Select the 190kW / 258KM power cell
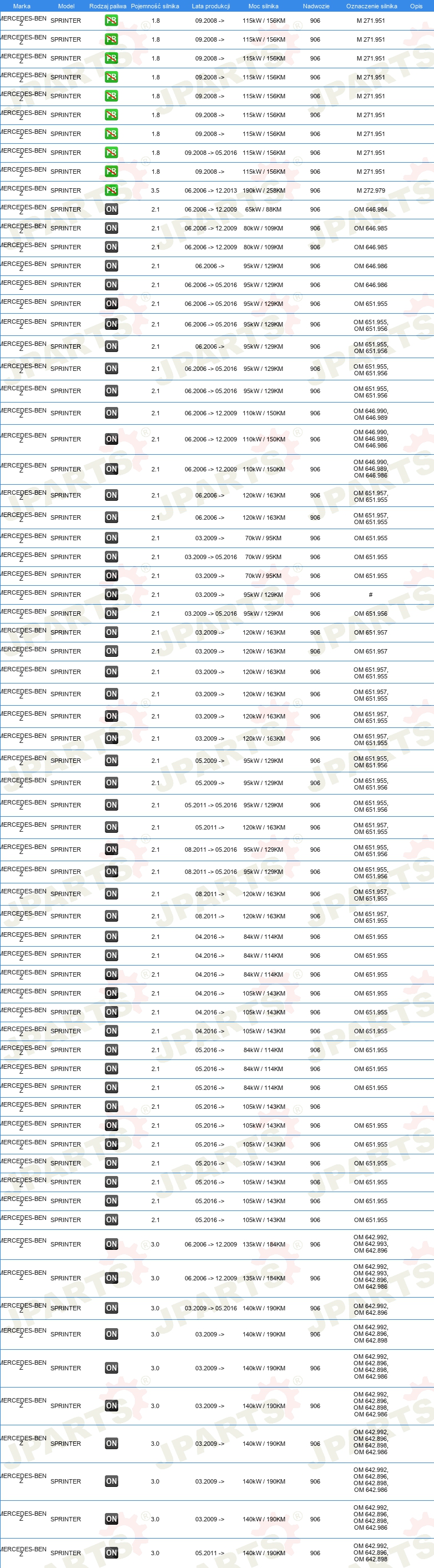Image resolution: width=434 pixels, height=1568 pixels. point(264,190)
